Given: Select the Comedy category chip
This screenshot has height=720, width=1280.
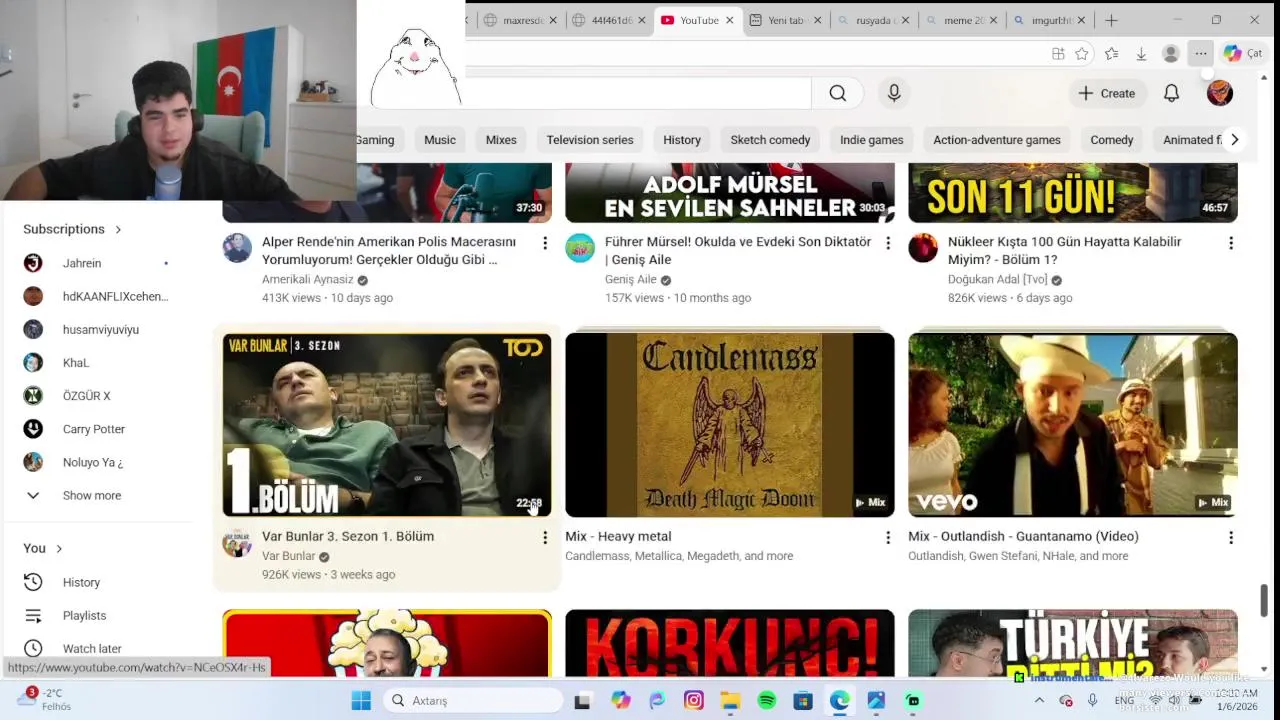Looking at the screenshot, I should click(x=1112, y=140).
